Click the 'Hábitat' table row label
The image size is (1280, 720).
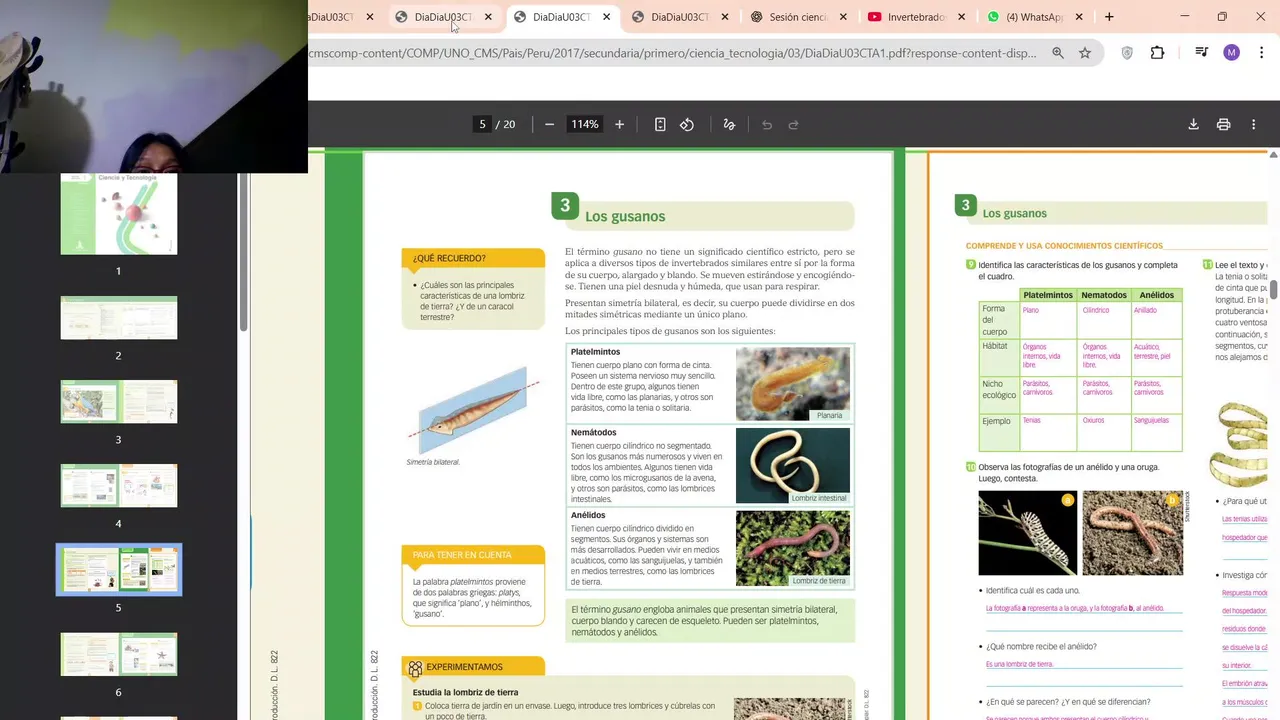pos(995,346)
